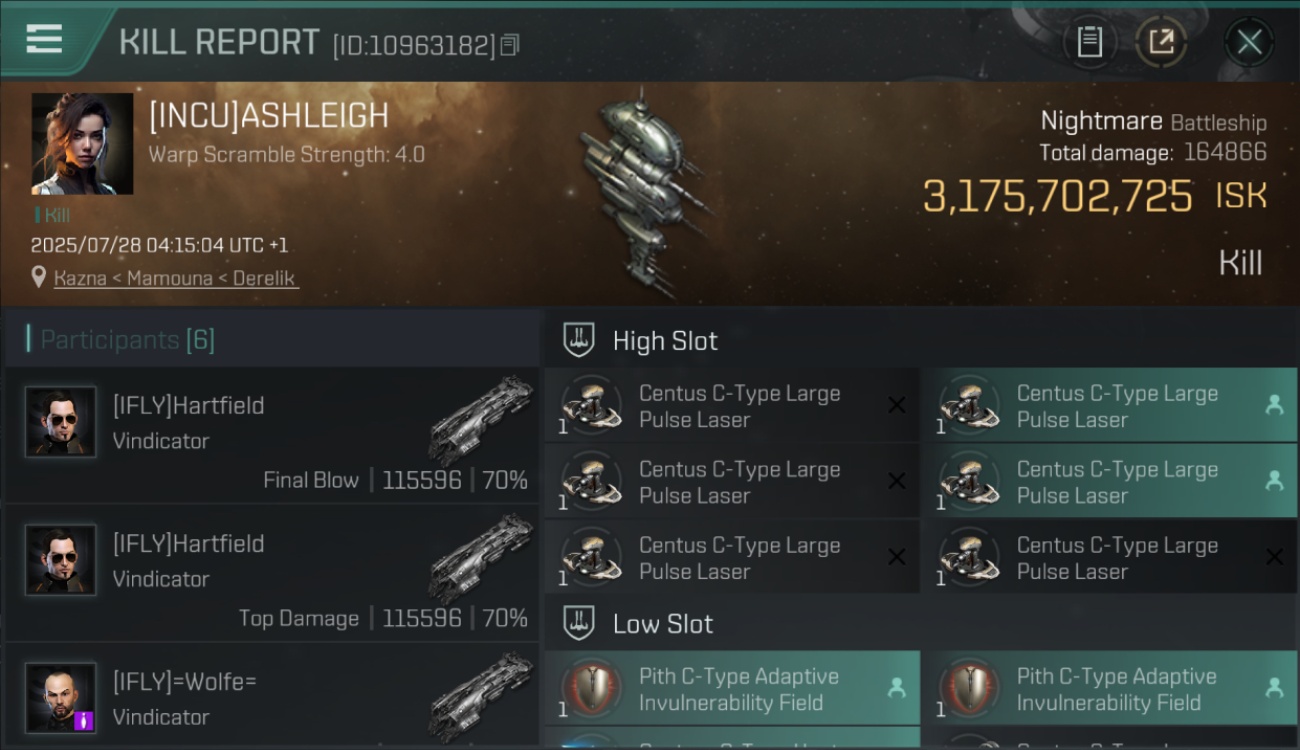Screen dimensions: 1300x750
Task: Click the Low Slot section icon
Action: [x=579, y=623]
